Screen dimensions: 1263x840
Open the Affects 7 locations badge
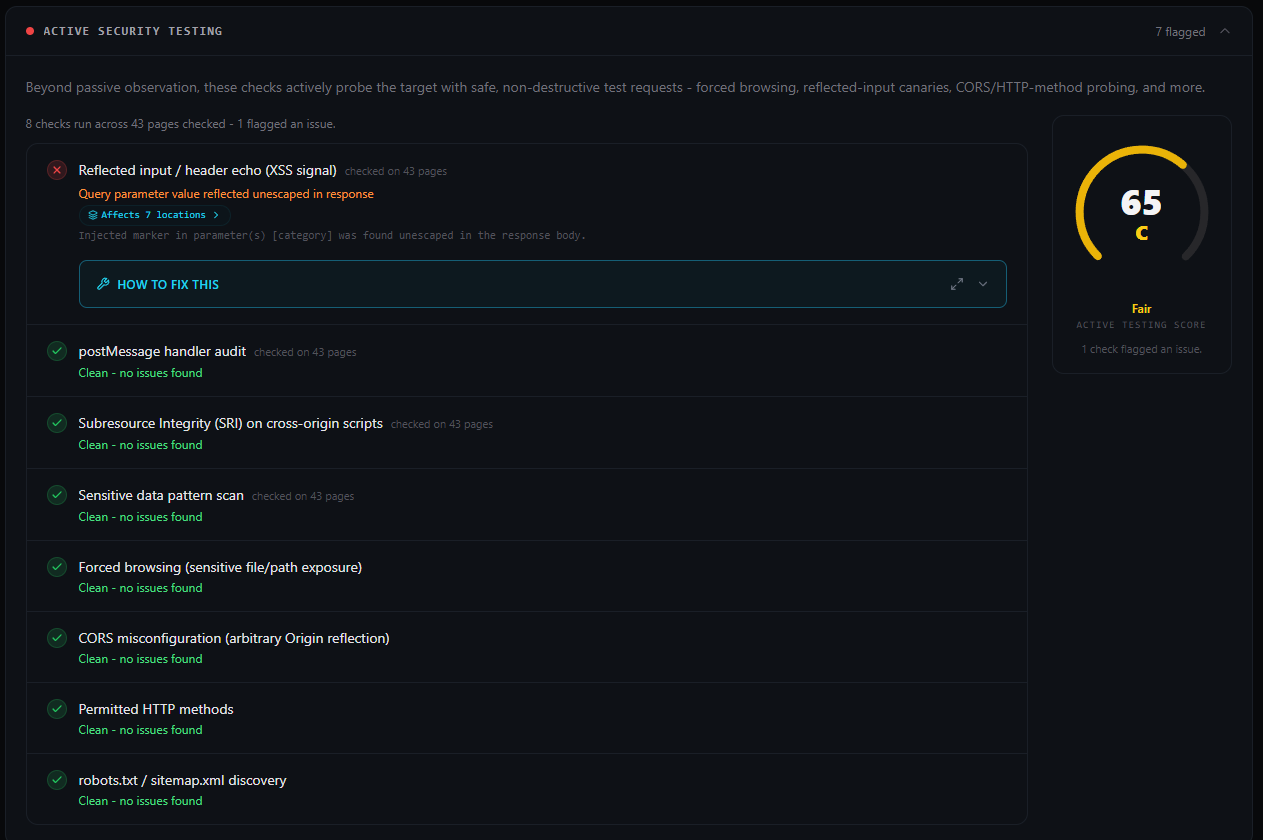point(154,215)
